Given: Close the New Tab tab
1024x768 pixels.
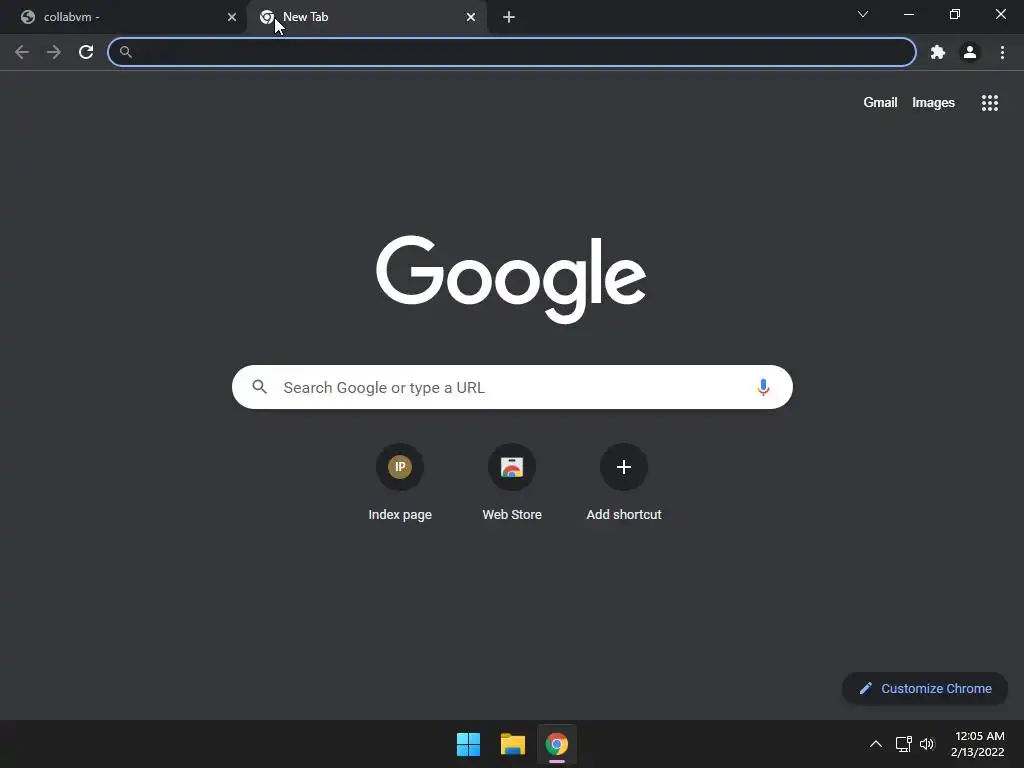Looking at the screenshot, I should 471,17.
